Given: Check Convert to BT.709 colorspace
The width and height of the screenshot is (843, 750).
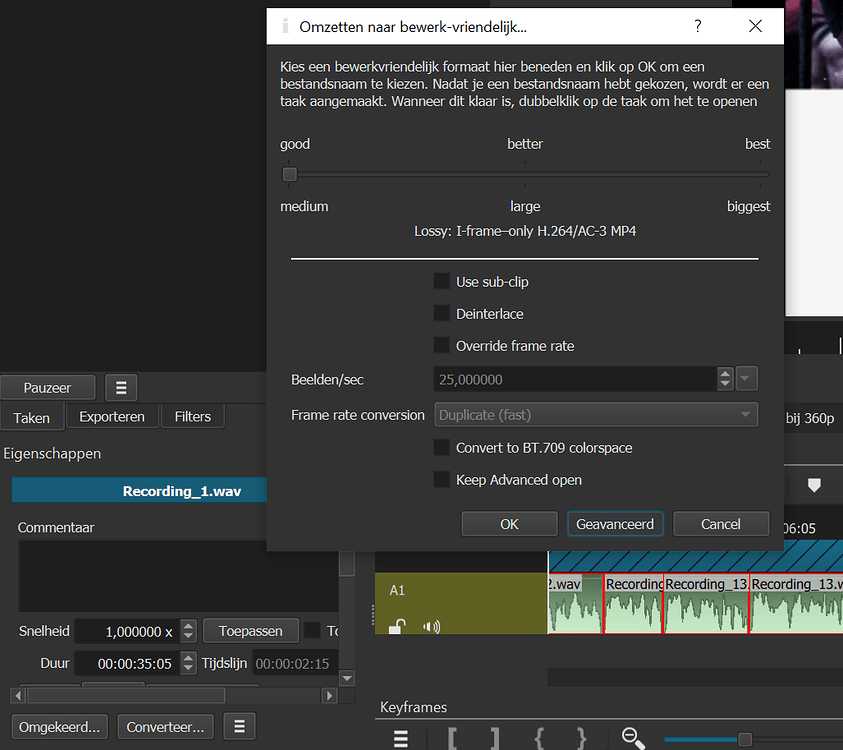Looking at the screenshot, I should (442, 447).
